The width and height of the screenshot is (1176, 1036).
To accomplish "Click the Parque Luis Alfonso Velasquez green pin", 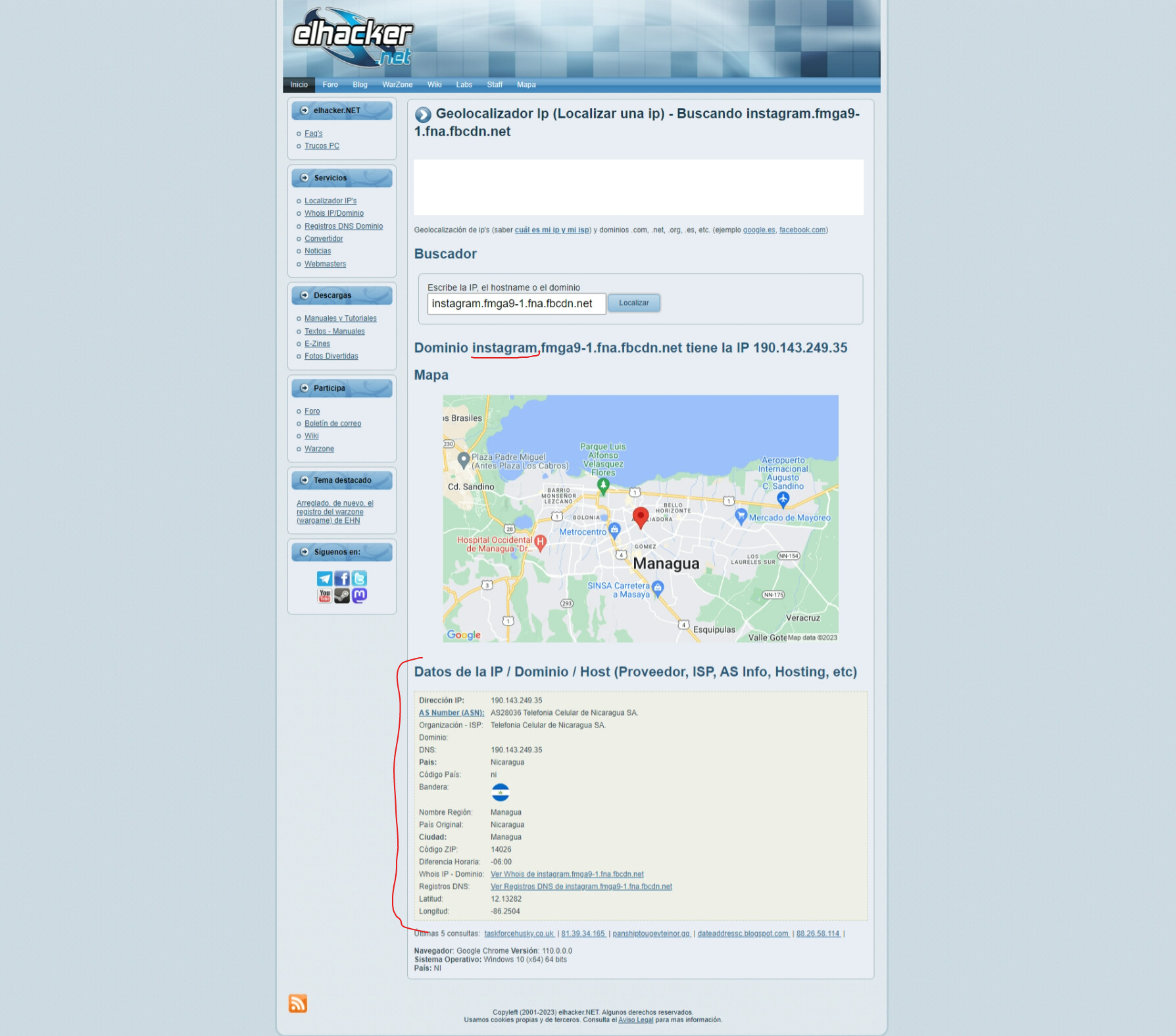I will click(603, 486).
